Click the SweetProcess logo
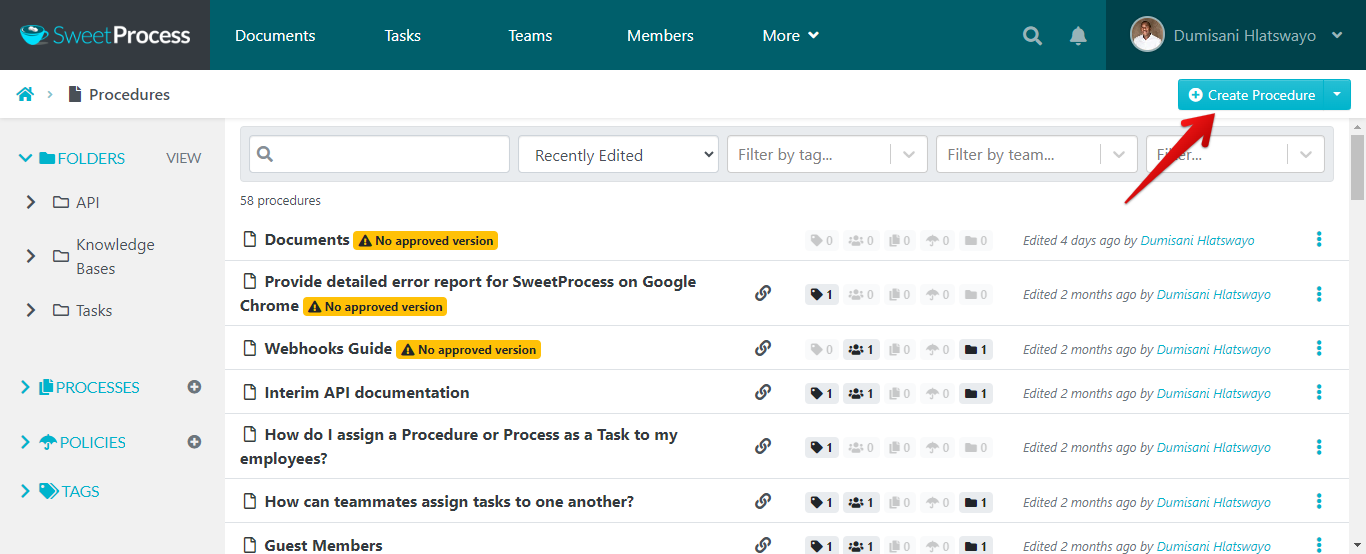The width and height of the screenshot is (1366, 554). pyautogui.click(x=105, y=35)
